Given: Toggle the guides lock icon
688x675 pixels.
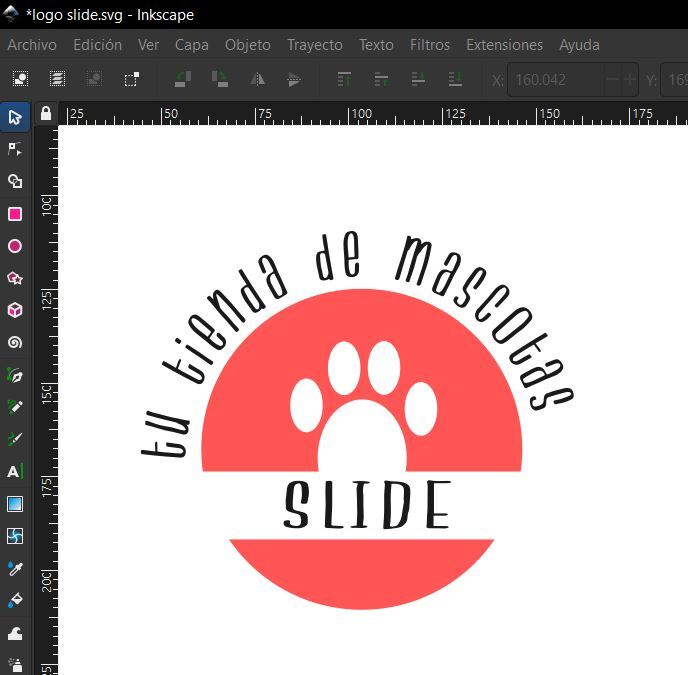Looking at the screenshot, I should coord(45,114).
